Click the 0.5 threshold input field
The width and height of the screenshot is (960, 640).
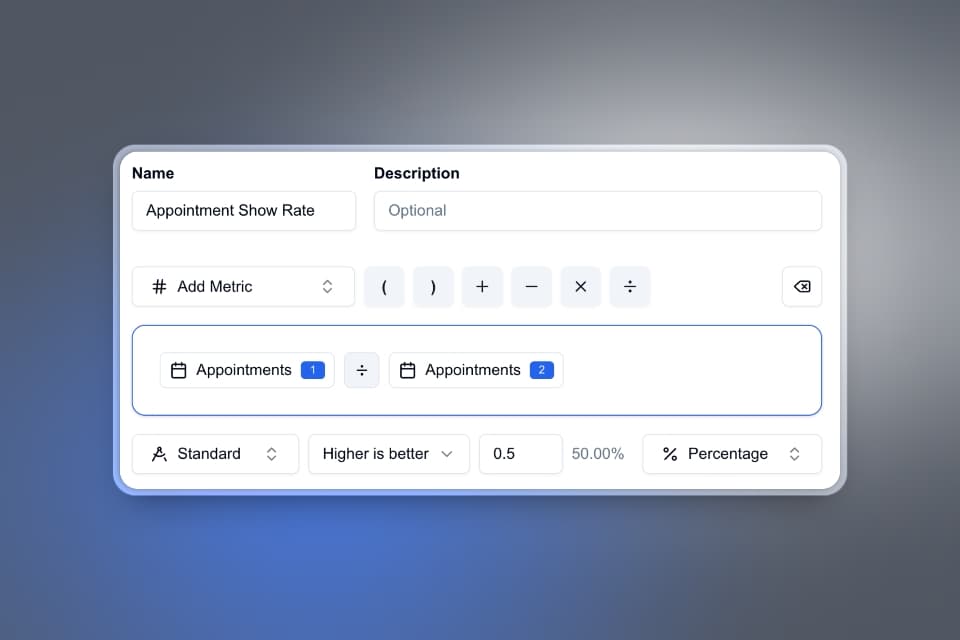pos(520,454)
